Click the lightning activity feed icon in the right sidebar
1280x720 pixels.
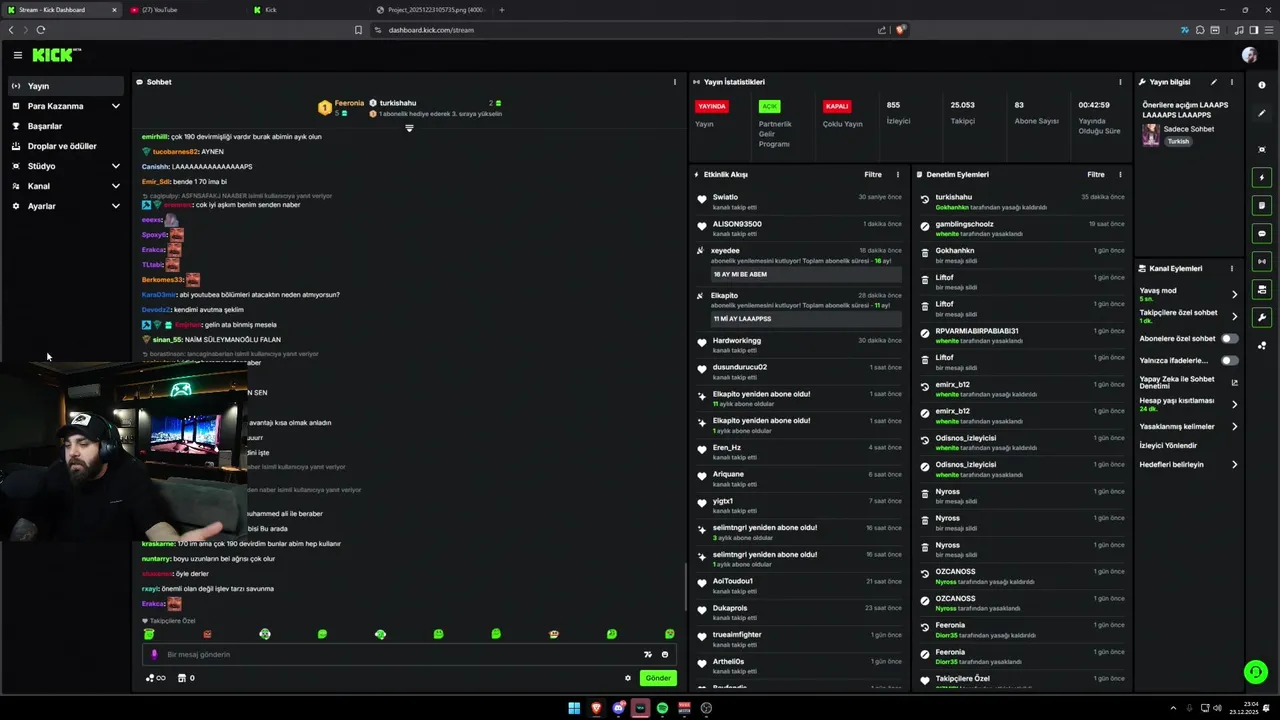coord(1262,177)
